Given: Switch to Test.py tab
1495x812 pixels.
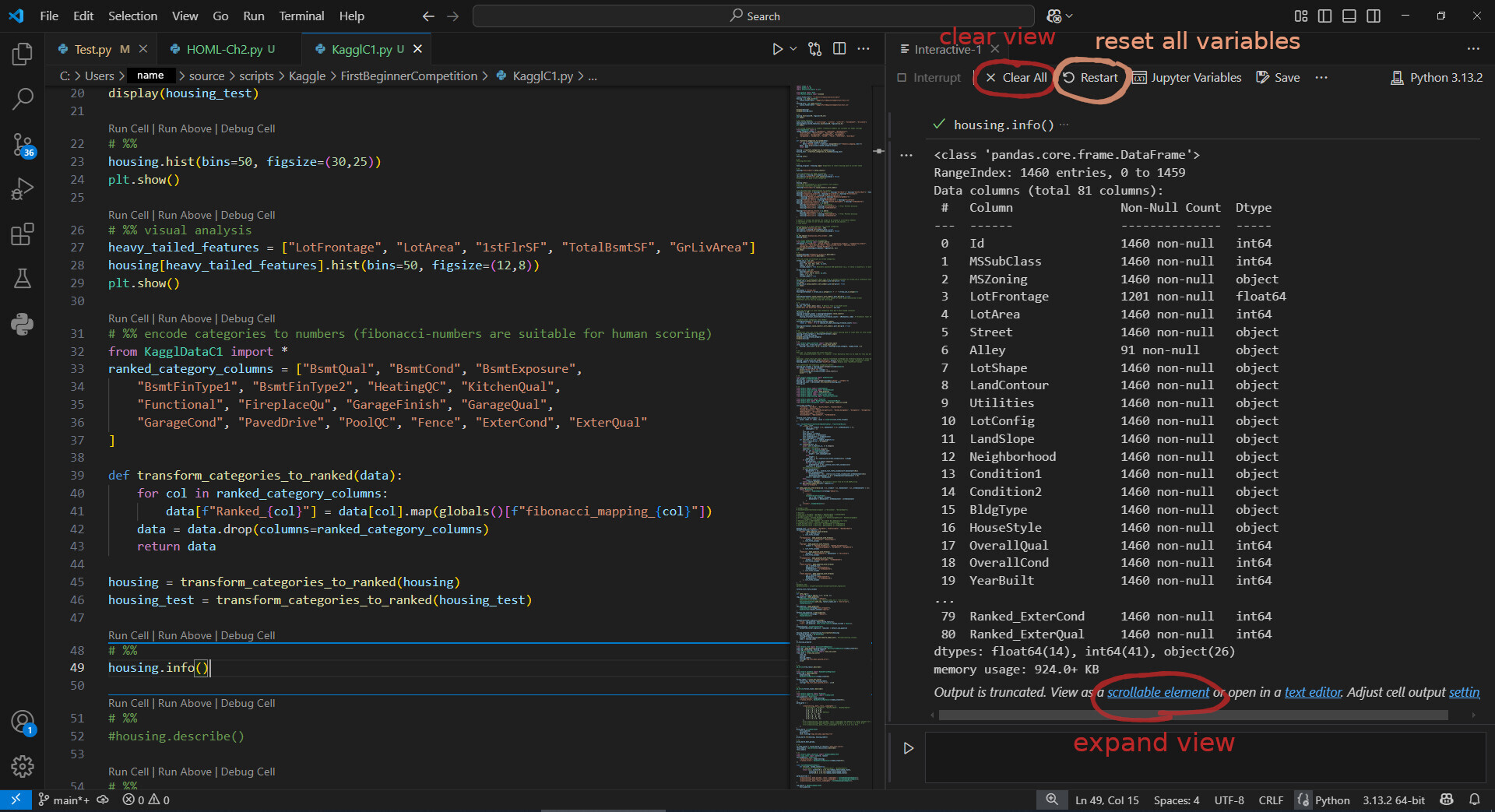Looking at the screenshot, I should click(93, 49).
